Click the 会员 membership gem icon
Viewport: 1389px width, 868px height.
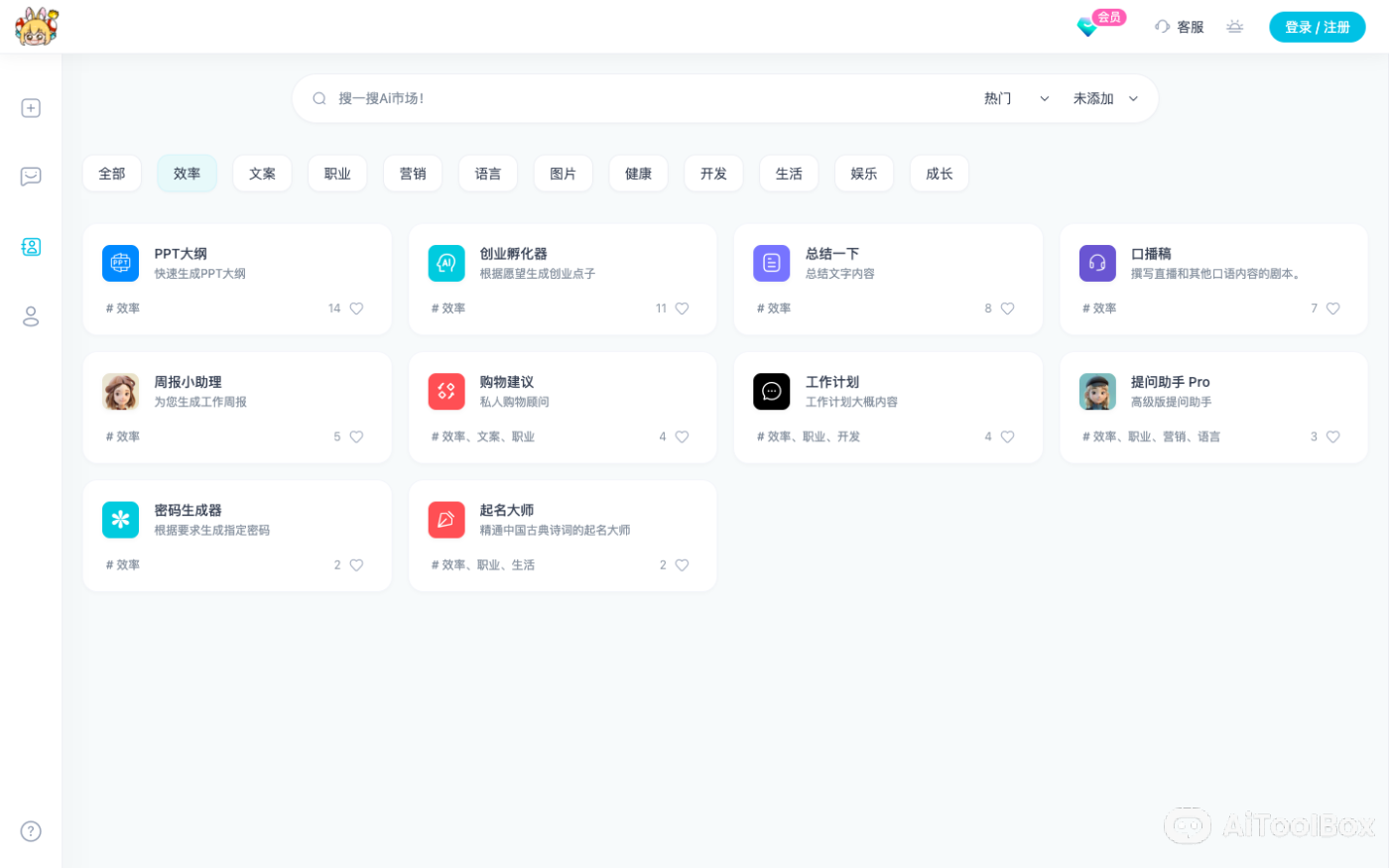1087,27
